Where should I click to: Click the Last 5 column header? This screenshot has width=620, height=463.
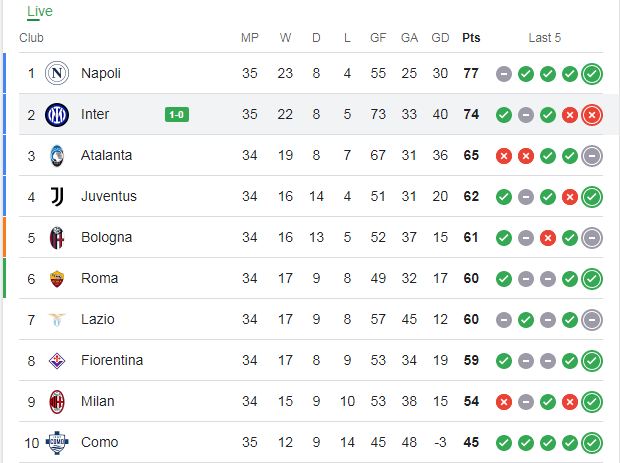(544, 38)
